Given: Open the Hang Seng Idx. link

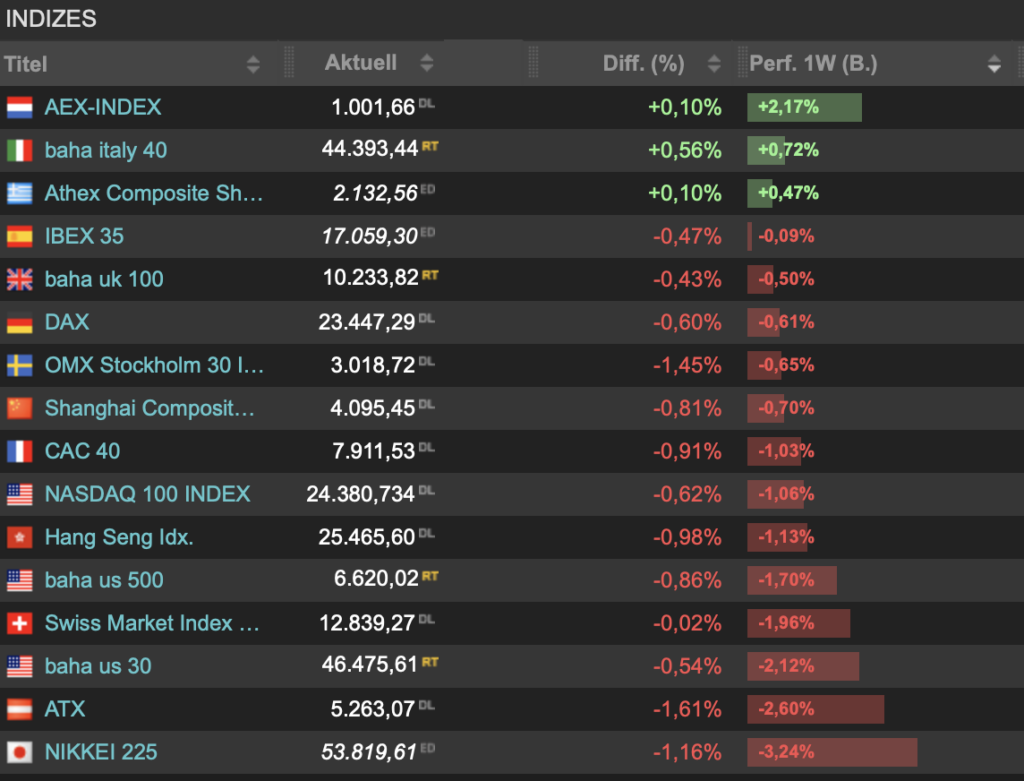Looking at the screenshot, I should (119, 537).
